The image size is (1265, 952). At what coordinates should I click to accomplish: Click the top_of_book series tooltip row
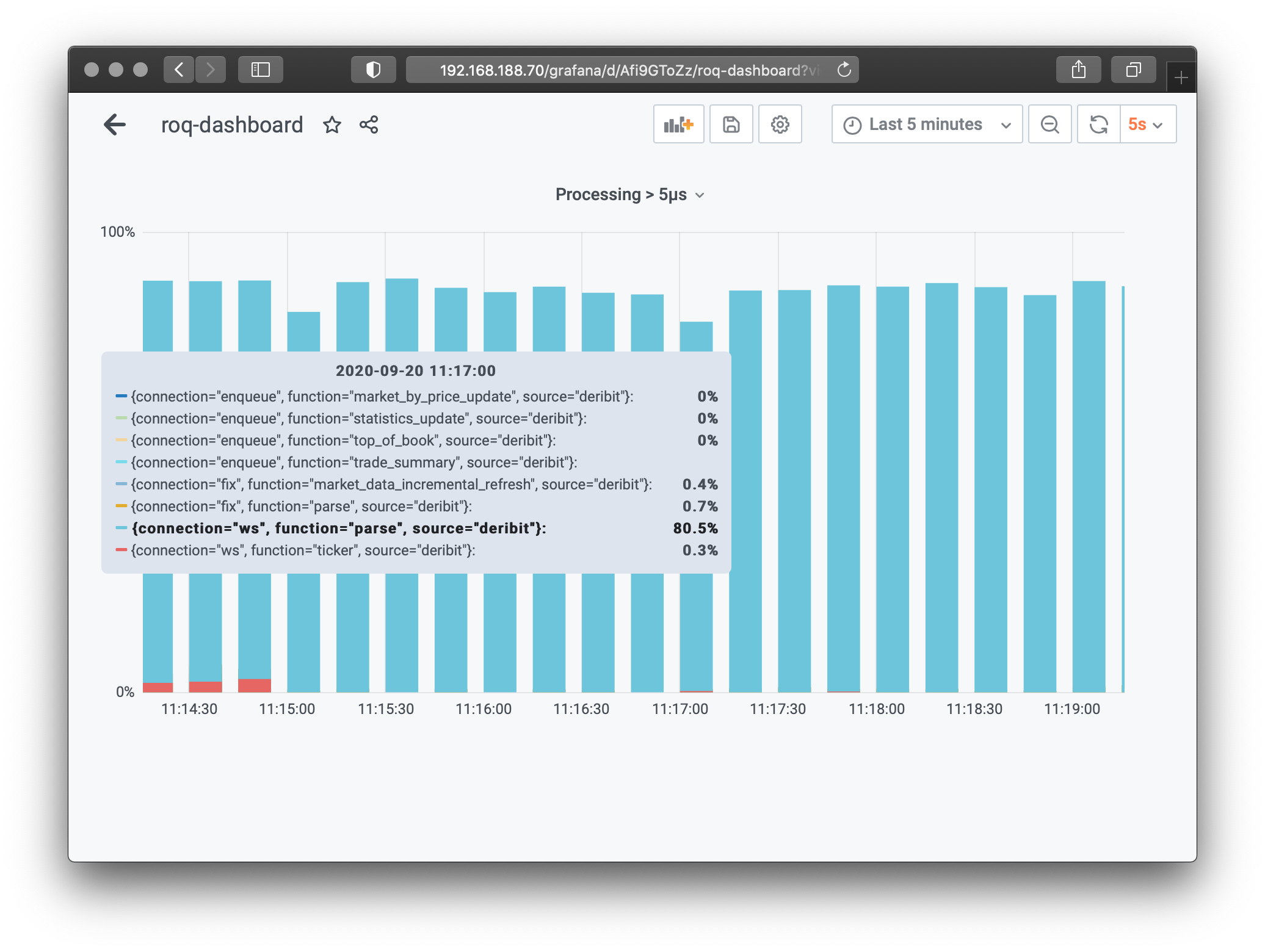tap(416, 441)
